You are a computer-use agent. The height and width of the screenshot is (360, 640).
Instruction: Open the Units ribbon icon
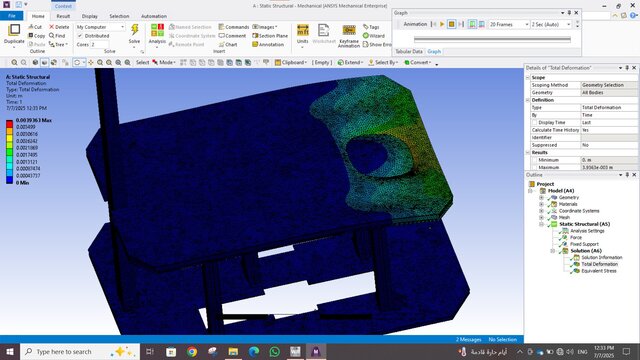click(x=302, y=30)
